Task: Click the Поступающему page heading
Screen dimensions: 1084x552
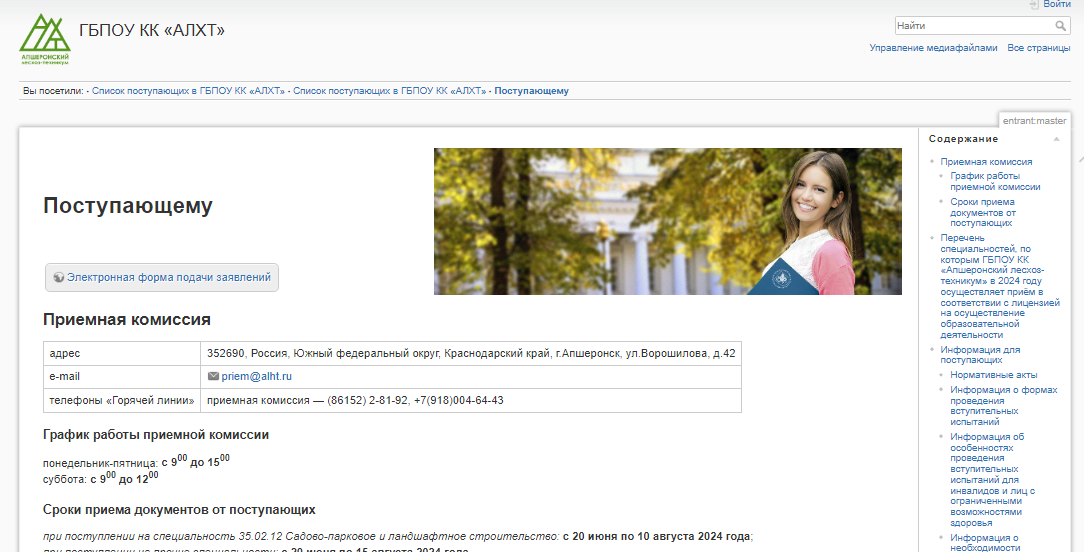Action: [128, 205]
